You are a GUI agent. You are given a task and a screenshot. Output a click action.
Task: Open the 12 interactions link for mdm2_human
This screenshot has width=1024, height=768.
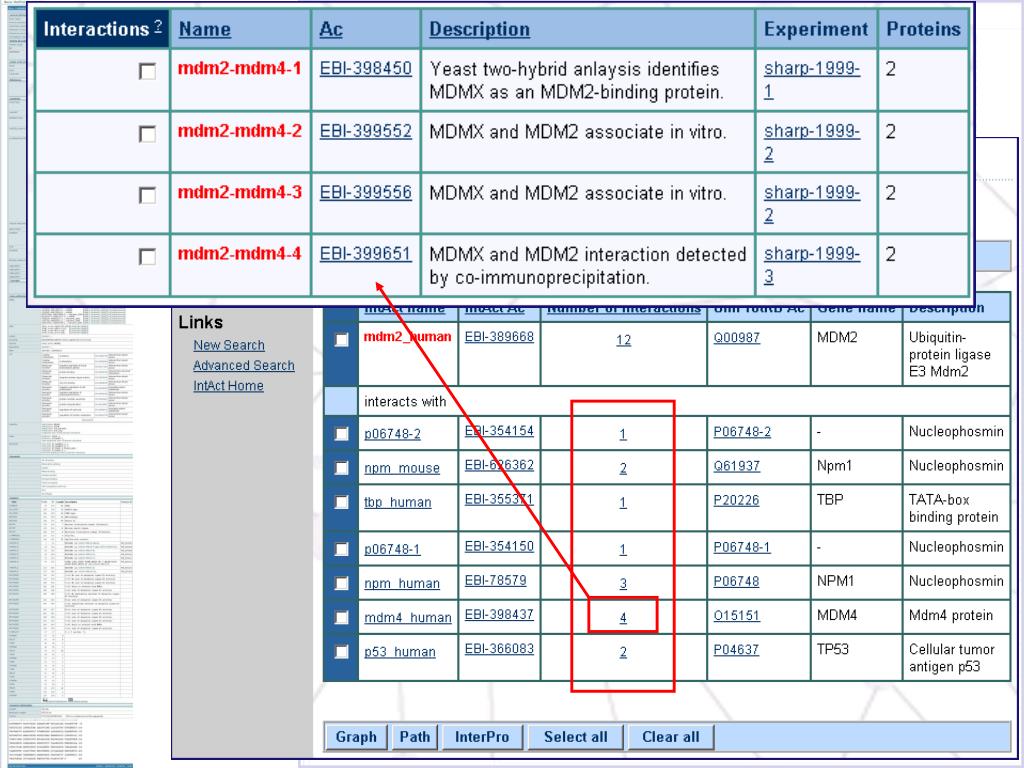(624, 340)
